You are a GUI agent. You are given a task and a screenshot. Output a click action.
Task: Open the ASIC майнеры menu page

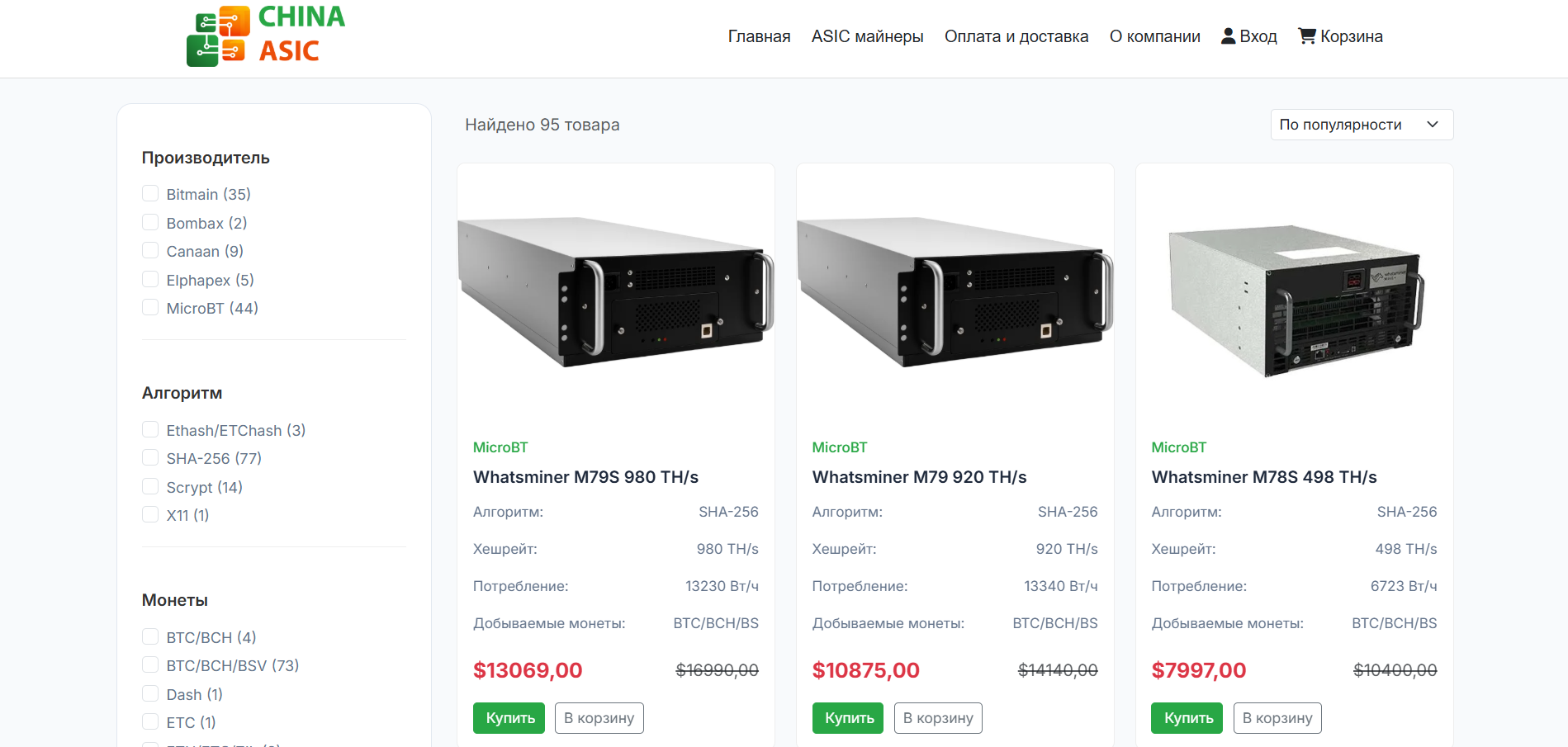click(867, 36)
